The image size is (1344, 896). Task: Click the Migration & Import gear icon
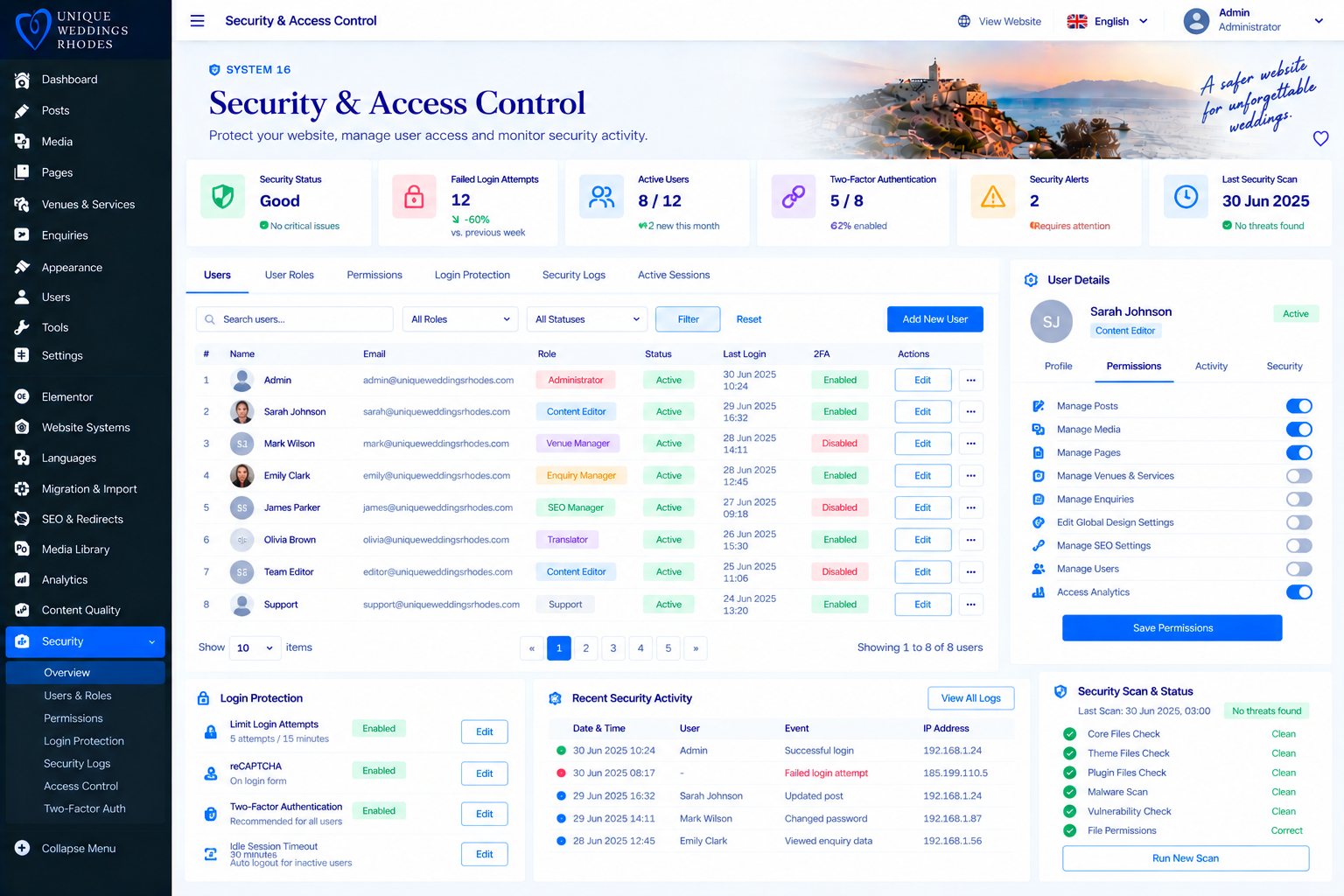pos(22,489)
